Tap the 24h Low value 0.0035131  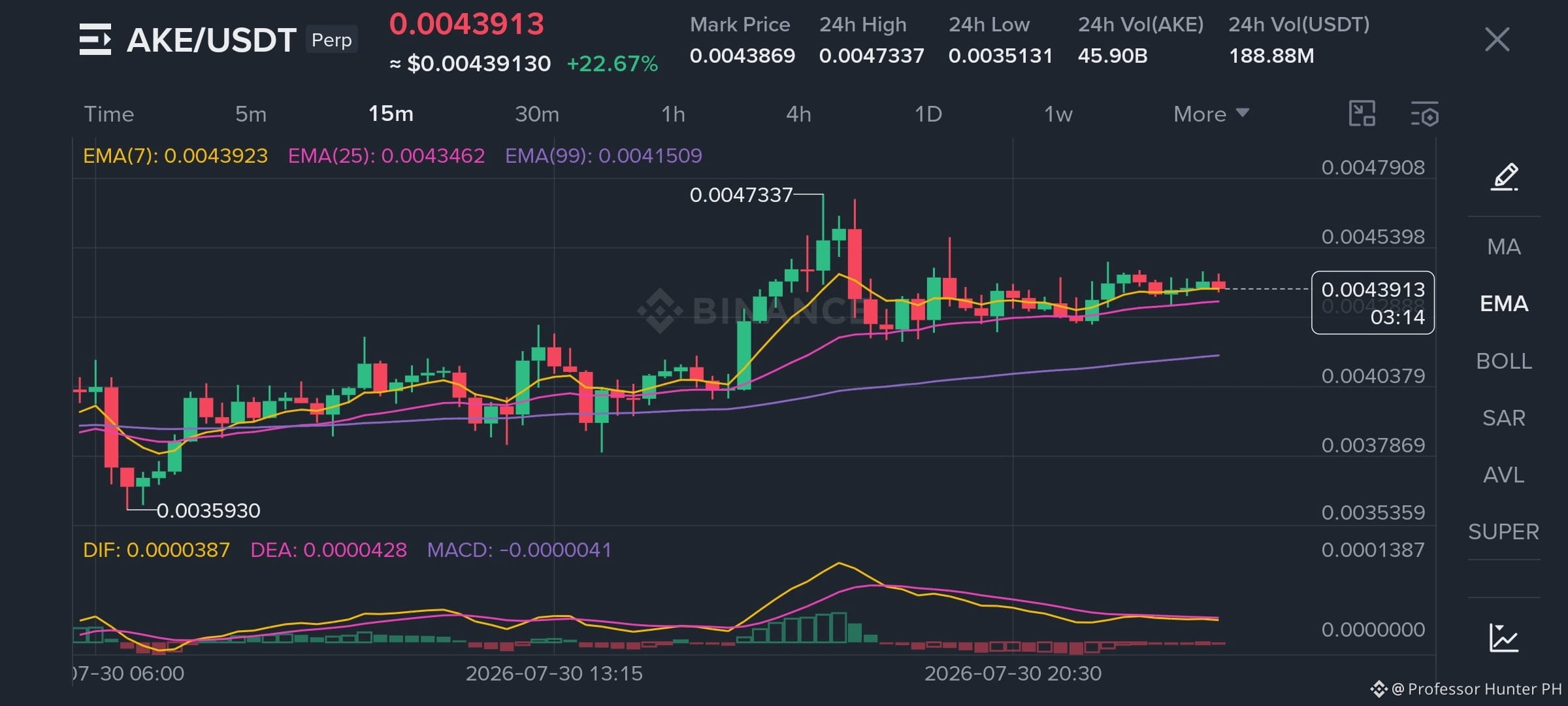click(1000, 56)
